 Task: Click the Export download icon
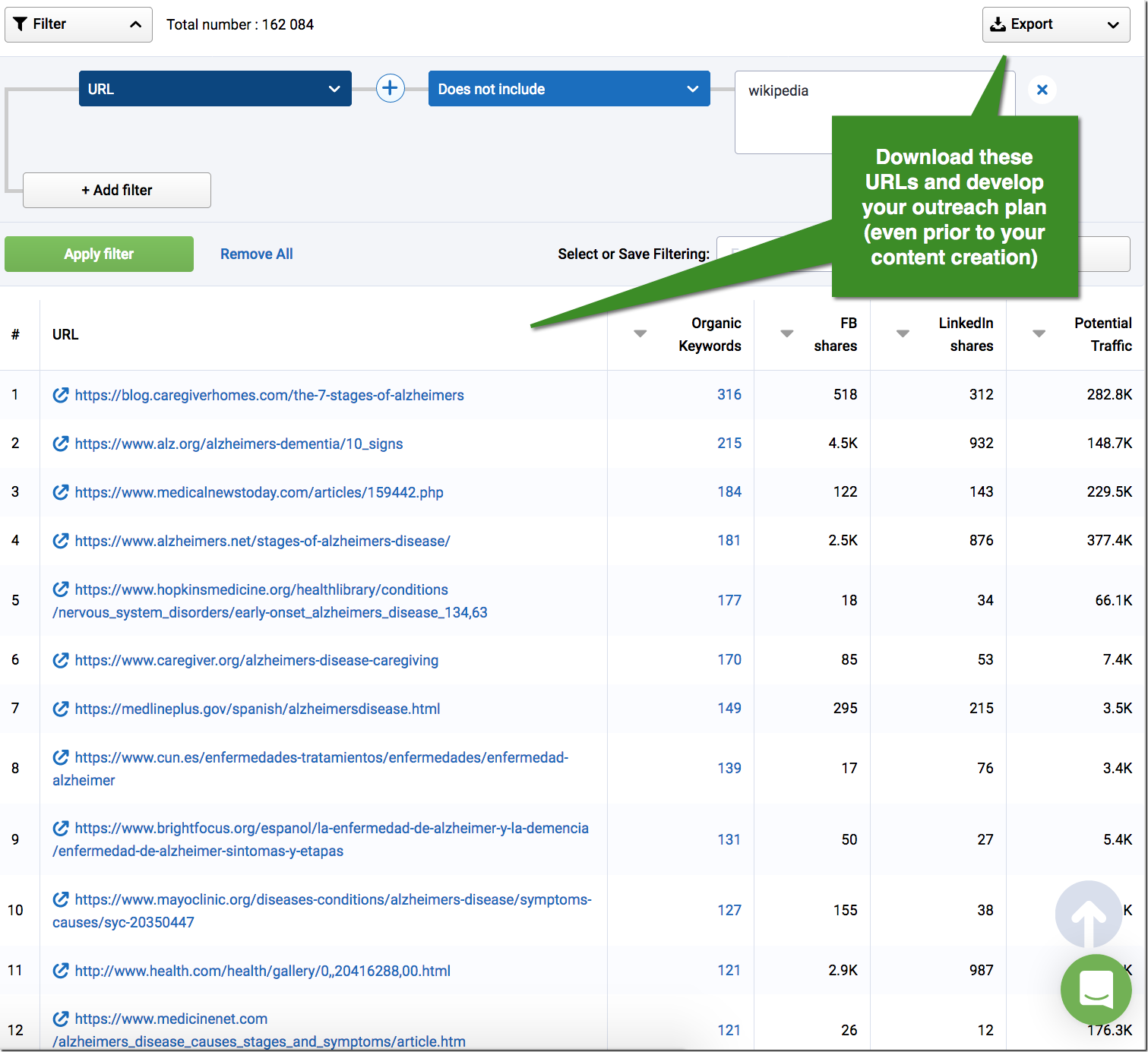click(x=998, y=24)
